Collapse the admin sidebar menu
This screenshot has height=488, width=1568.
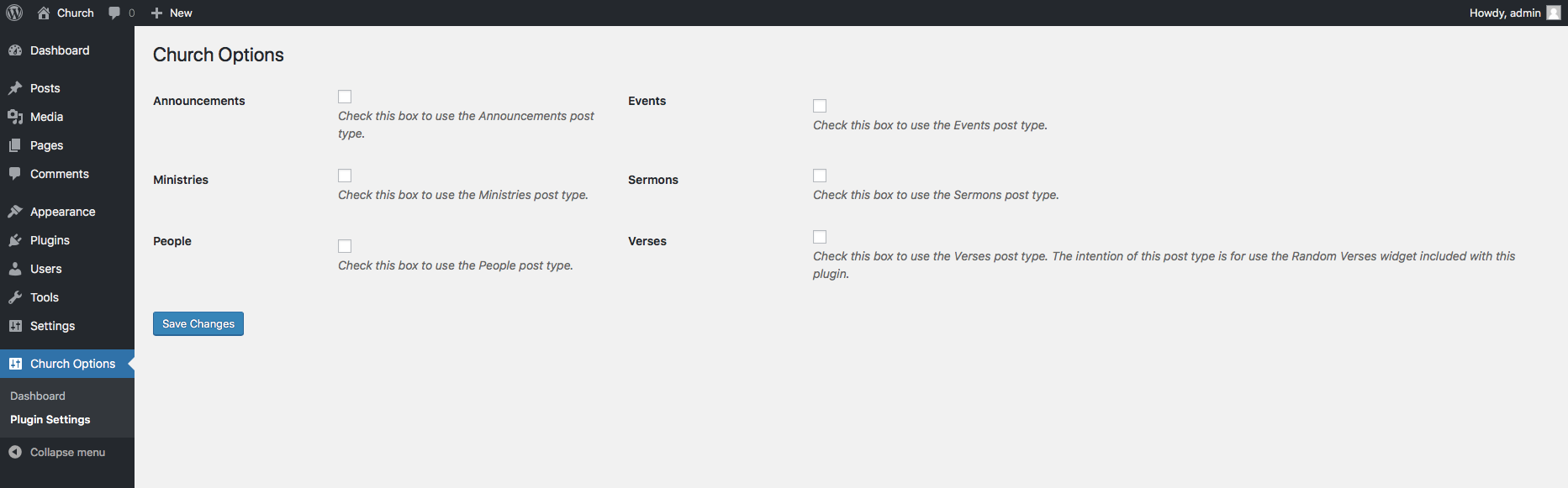pyautogui.click(x=57, y=452)
